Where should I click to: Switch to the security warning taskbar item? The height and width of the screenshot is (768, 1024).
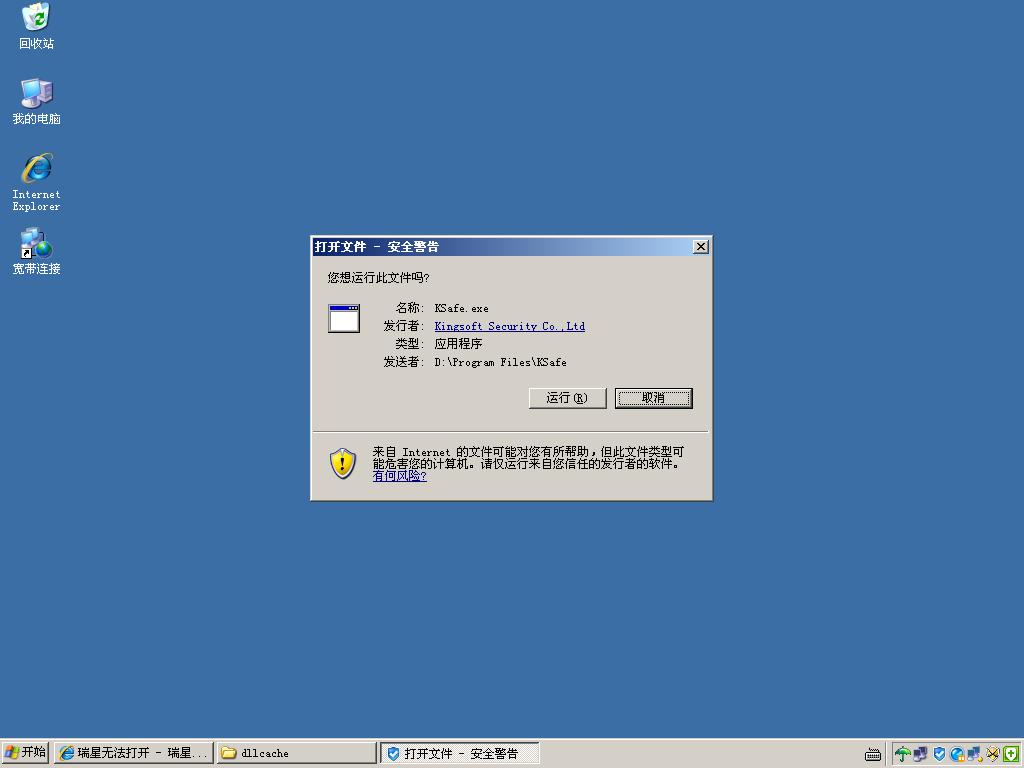coord(460,753)
